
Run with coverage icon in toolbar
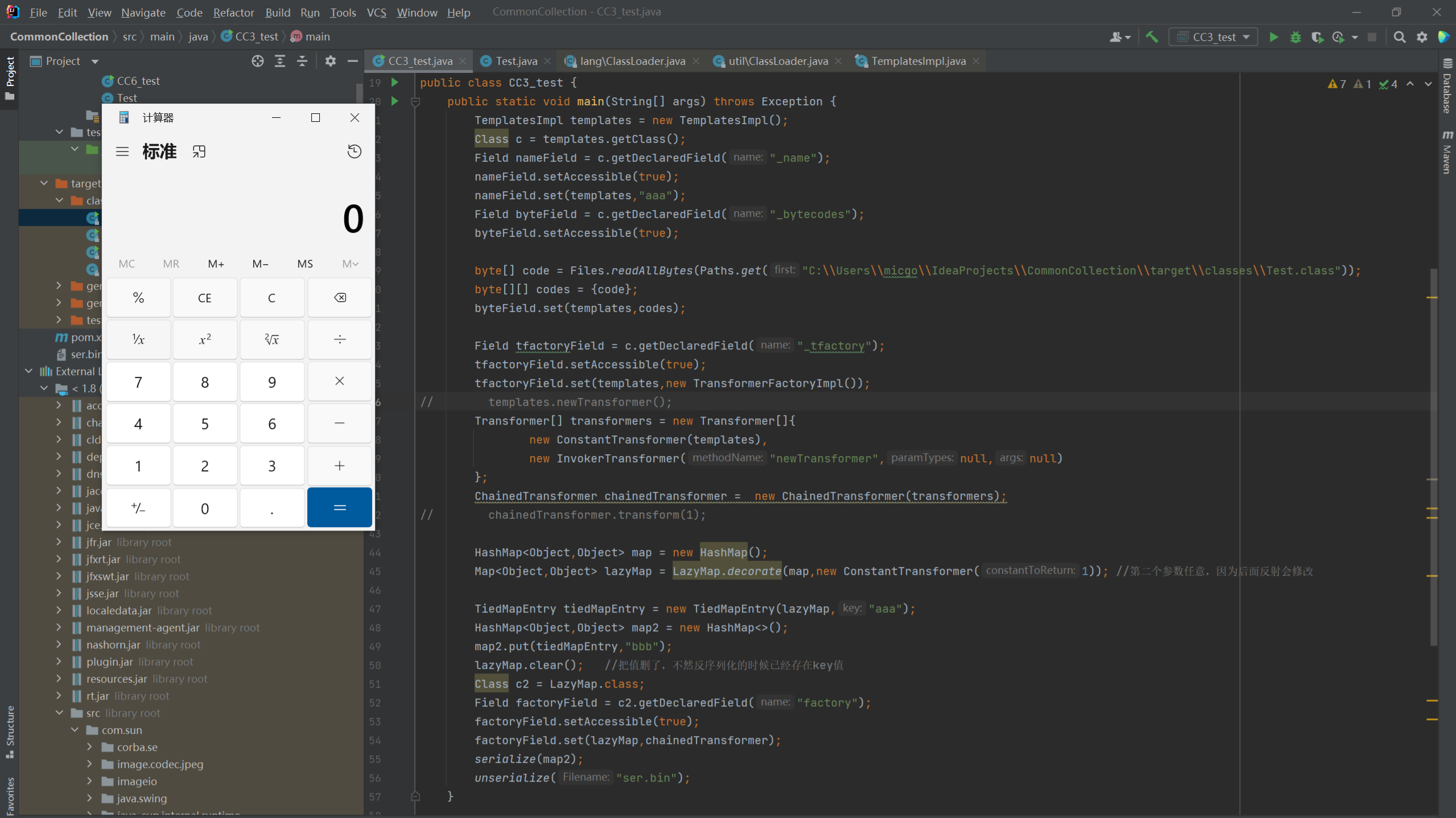pos(1317,37)
